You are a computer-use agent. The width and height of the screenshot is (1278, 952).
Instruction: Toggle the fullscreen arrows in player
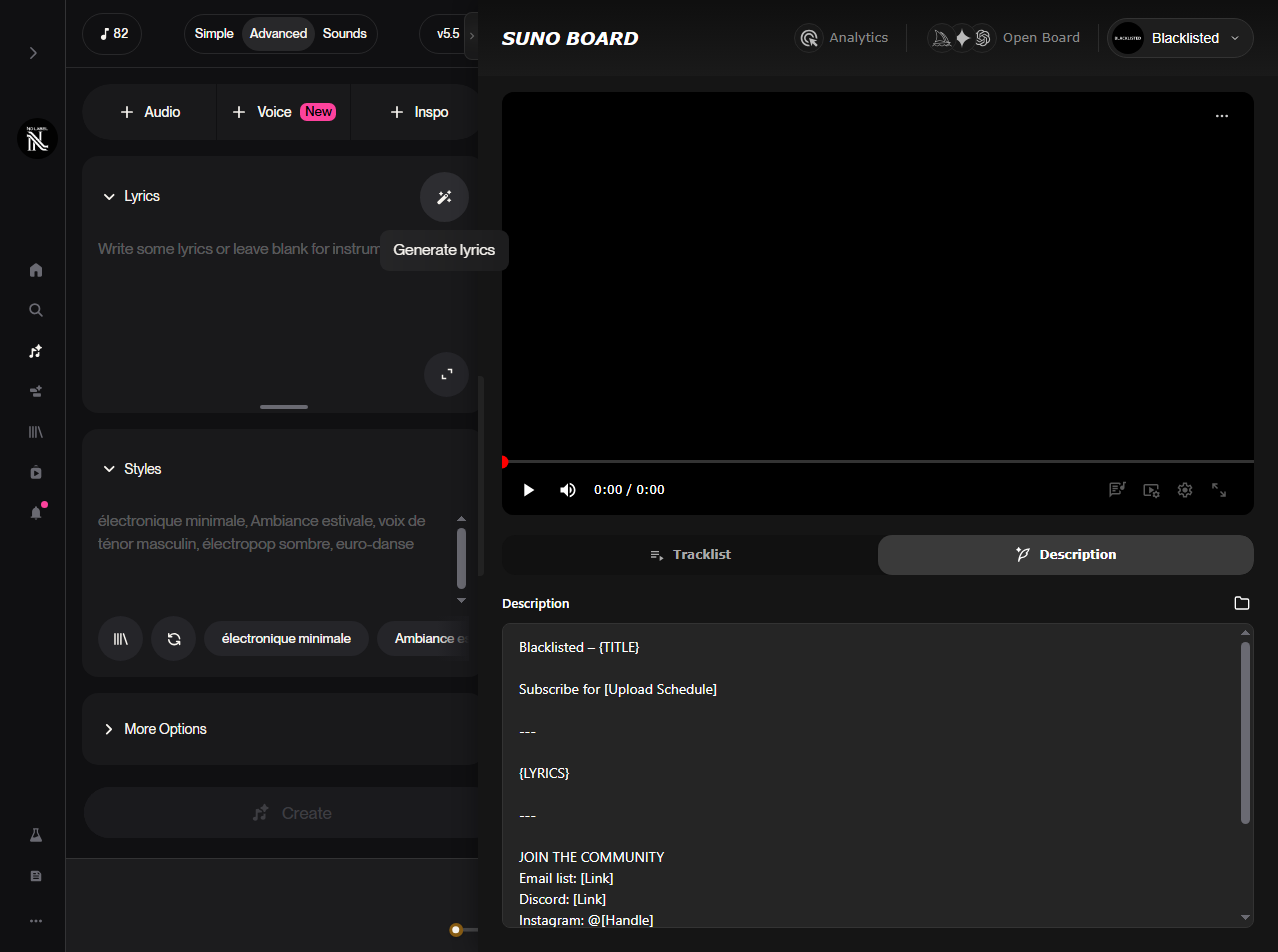pyautogui.click(x=1219, y=490)
